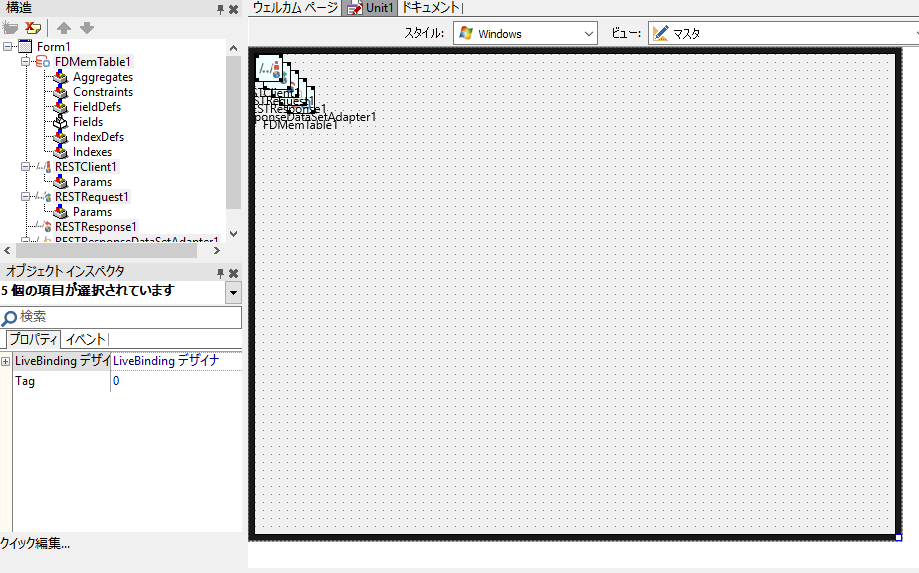Pin the オブジェクト インスペクタ panel

tap(220, 273)
